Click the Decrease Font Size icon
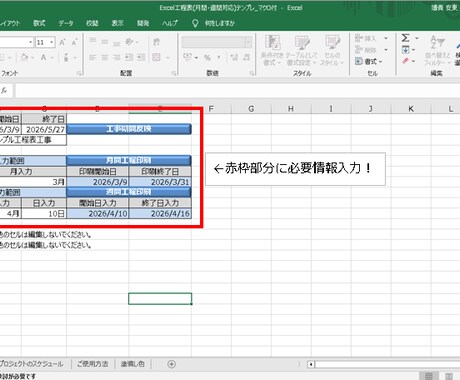The image size is (460, 380). (74, 42)
